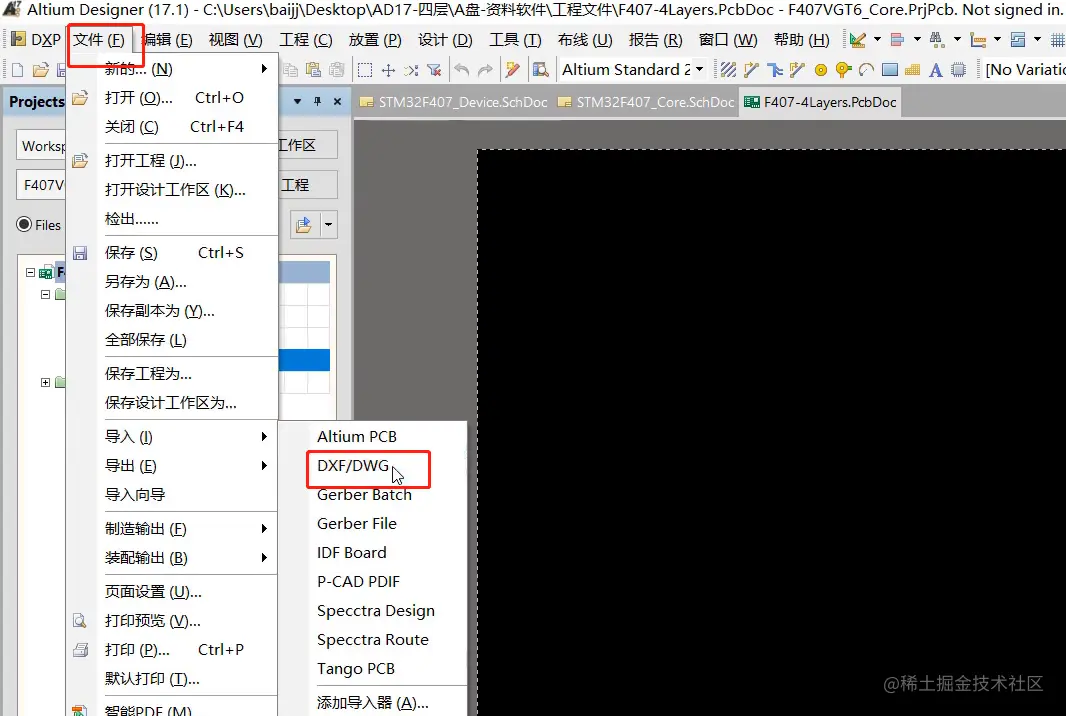
Task: Click the project folder icon button above the tree
Action: pos(304,224)
